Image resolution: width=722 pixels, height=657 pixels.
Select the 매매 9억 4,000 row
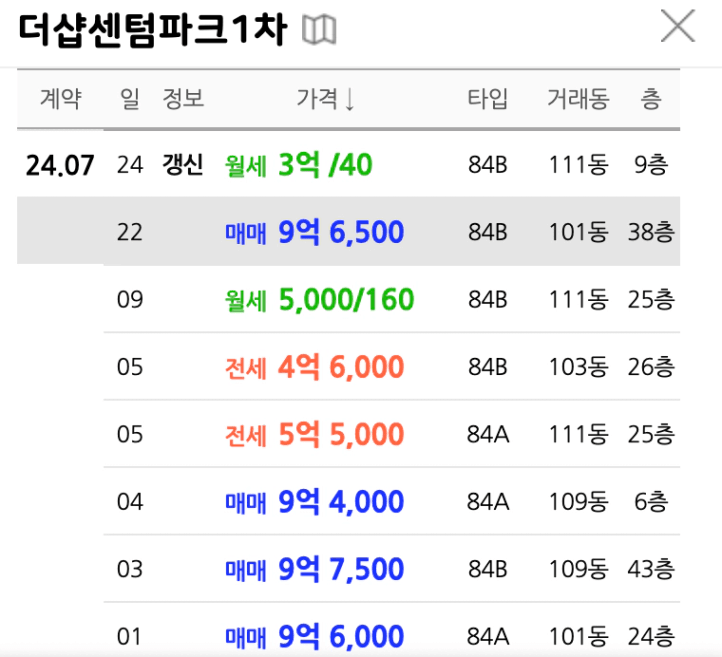point(391,501)
